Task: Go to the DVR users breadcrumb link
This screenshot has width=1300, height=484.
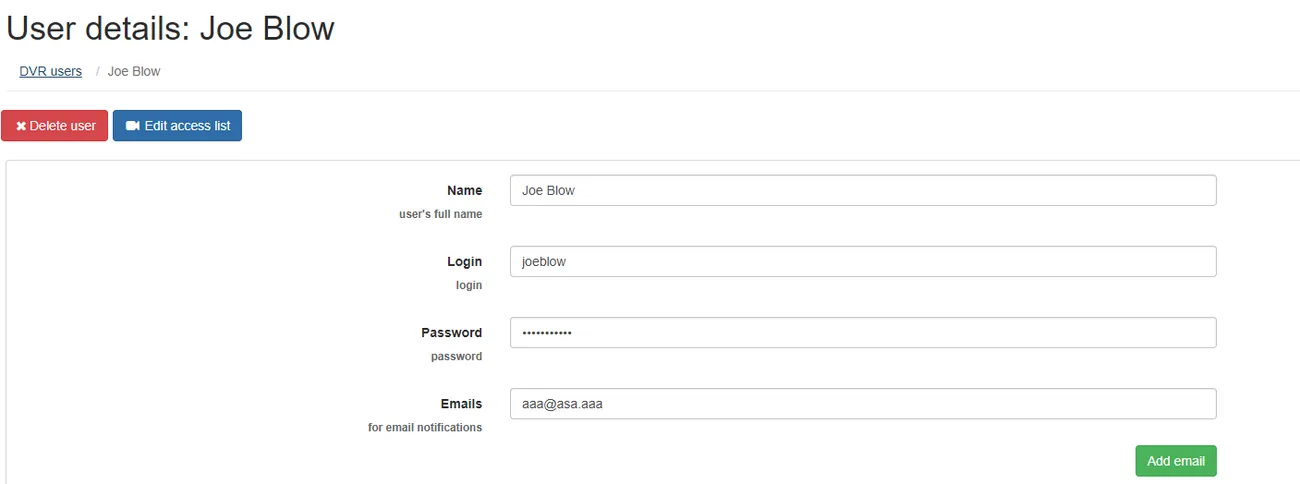Action: pos(51,71)
